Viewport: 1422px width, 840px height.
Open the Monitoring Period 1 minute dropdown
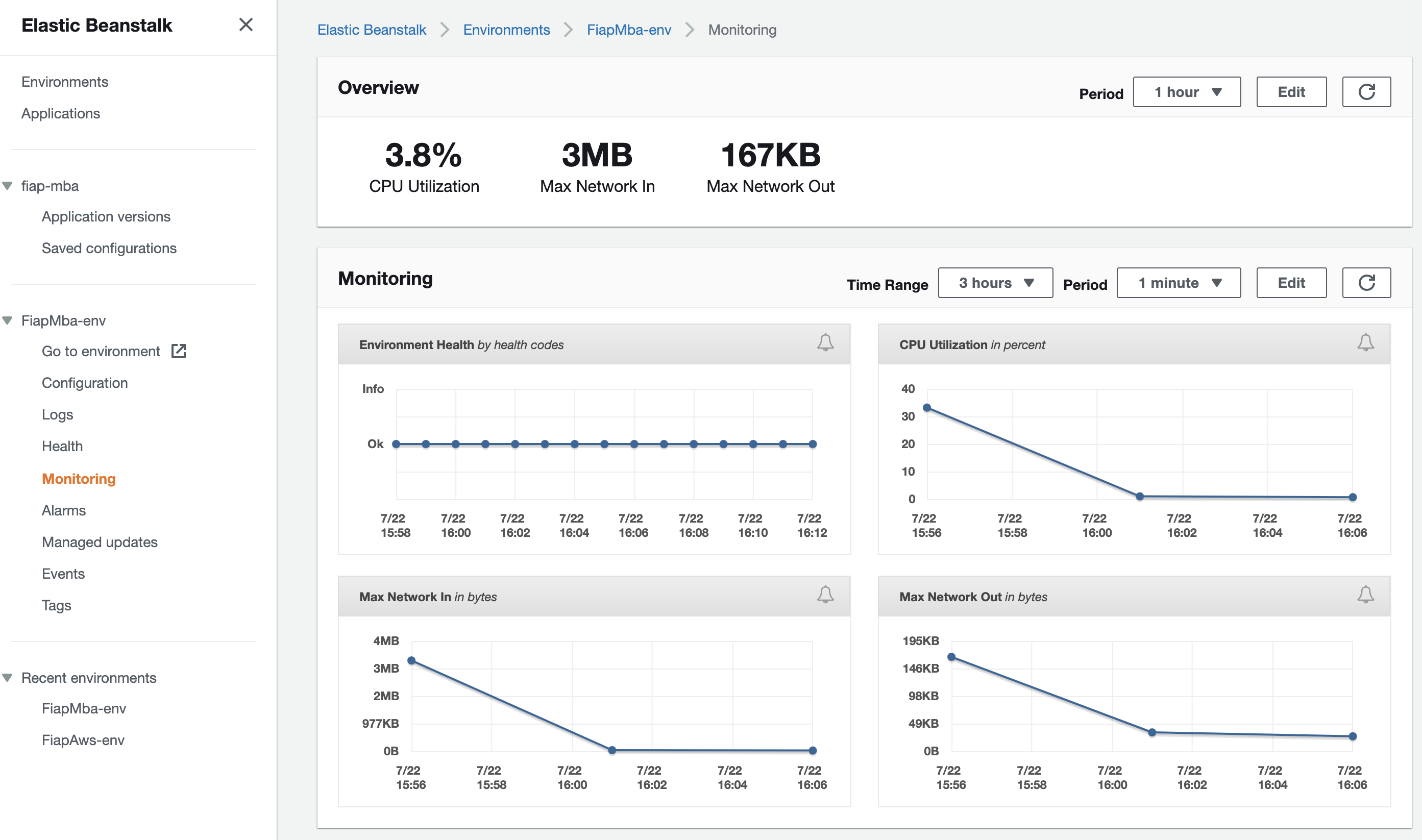1178,282
